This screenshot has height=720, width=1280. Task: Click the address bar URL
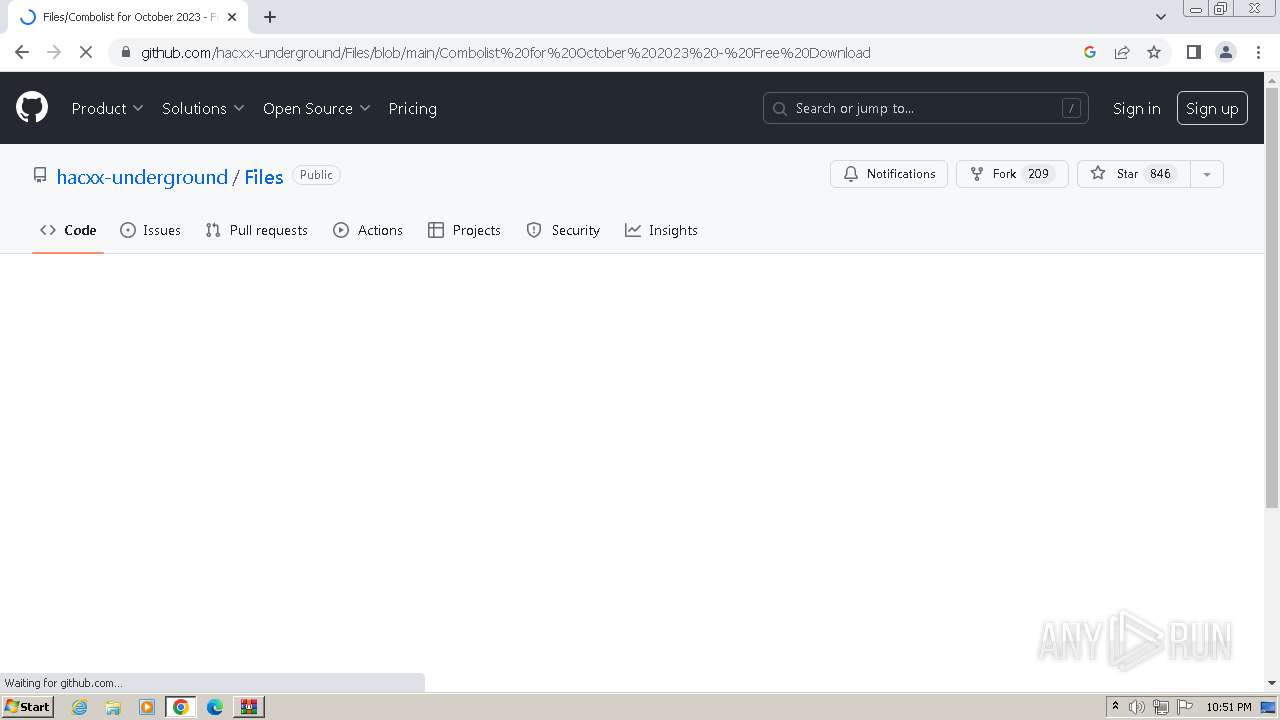[505, 52]
